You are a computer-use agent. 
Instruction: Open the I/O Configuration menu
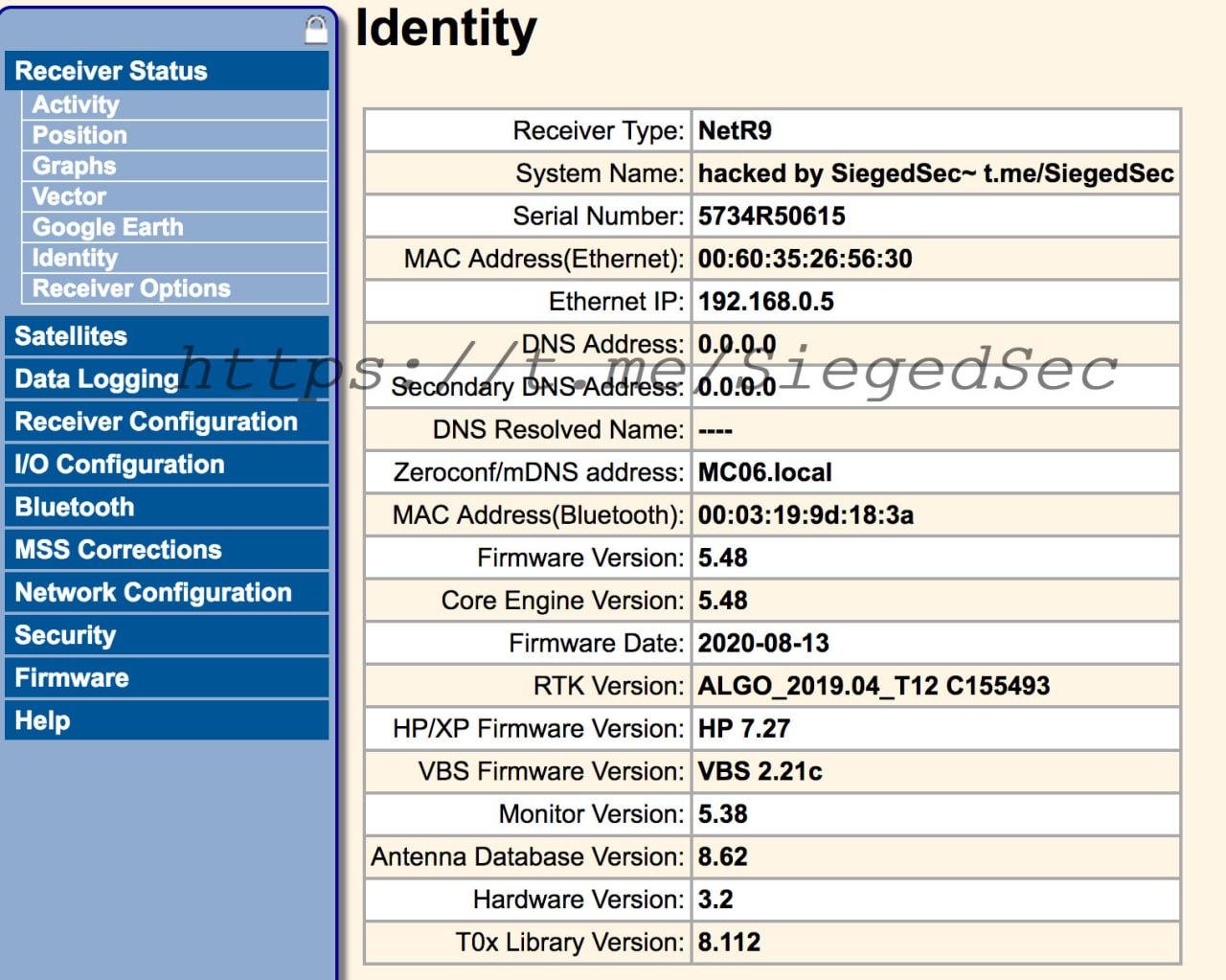[167, 465]
